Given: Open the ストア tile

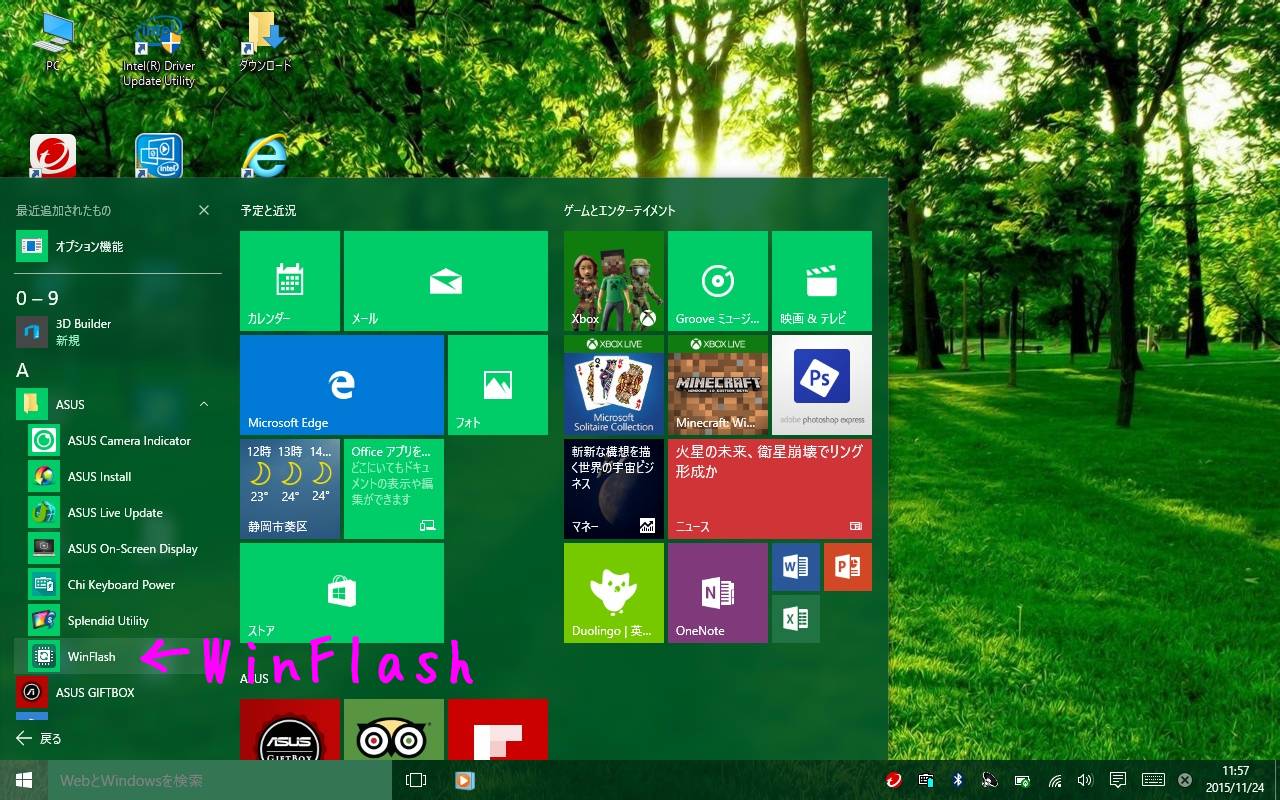Looking at the screenshot, I should click(x=342, y=593).
